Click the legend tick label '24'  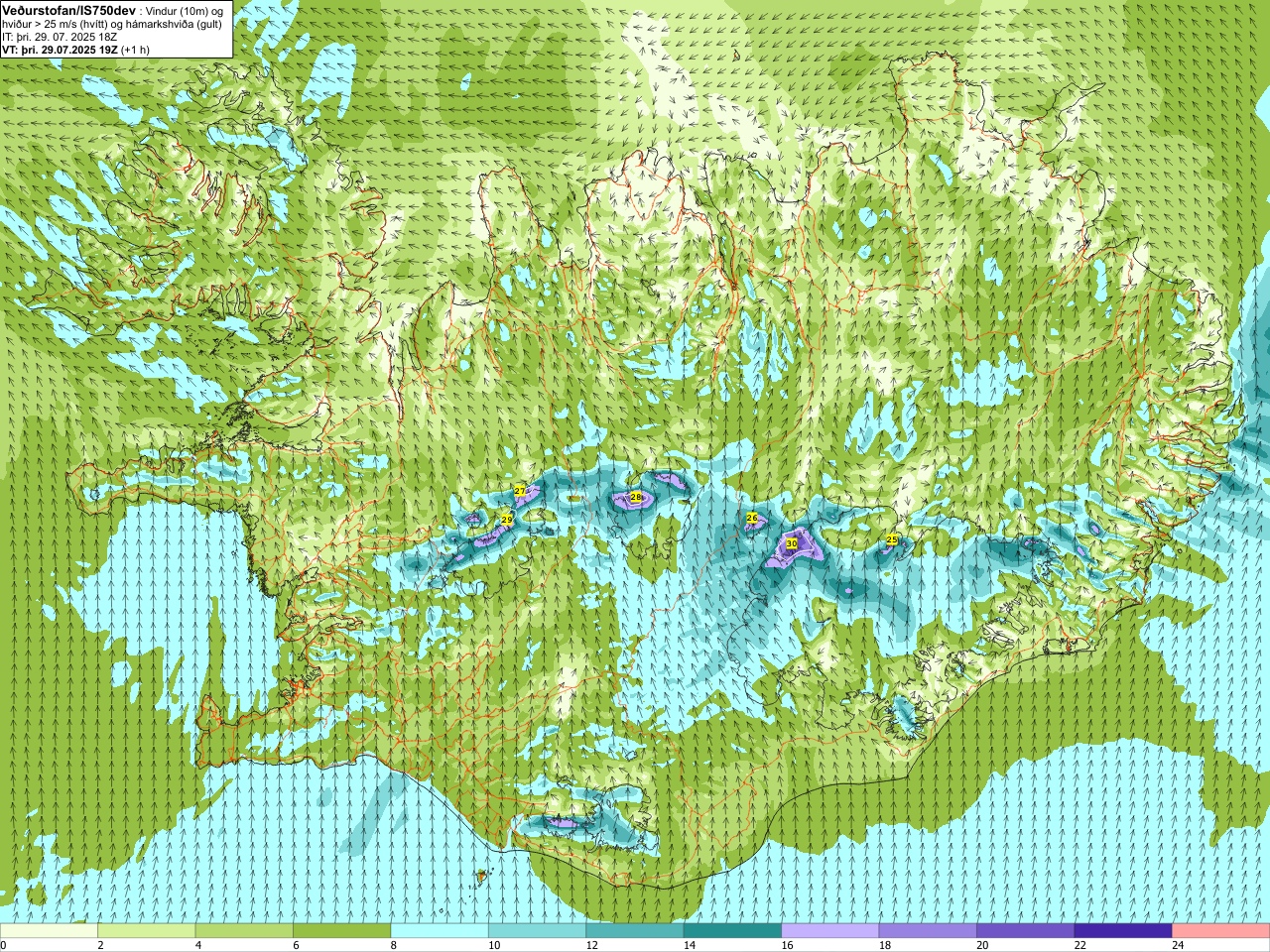point(1179,945)
